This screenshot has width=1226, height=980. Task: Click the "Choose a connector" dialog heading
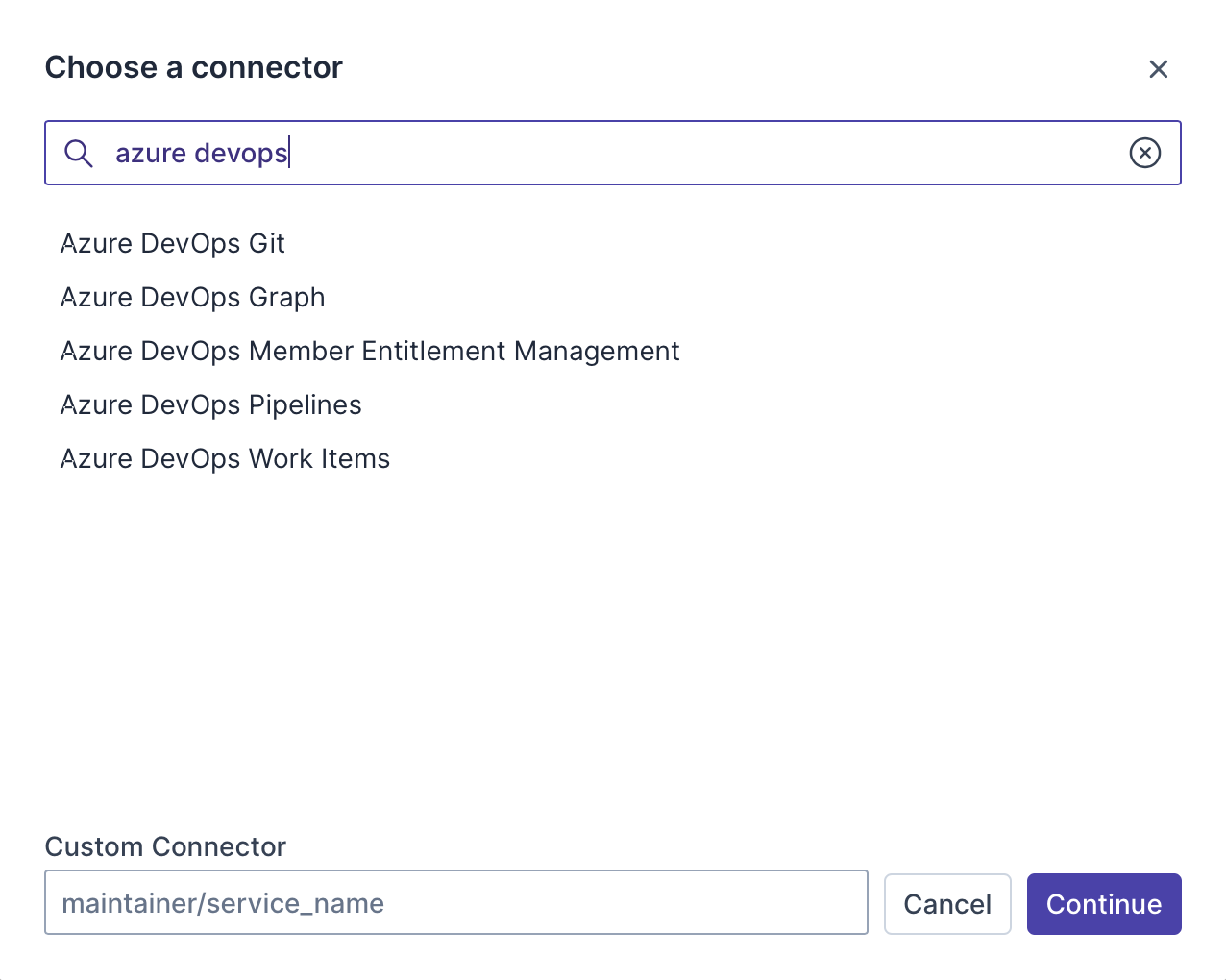click(x=194, y=68)
